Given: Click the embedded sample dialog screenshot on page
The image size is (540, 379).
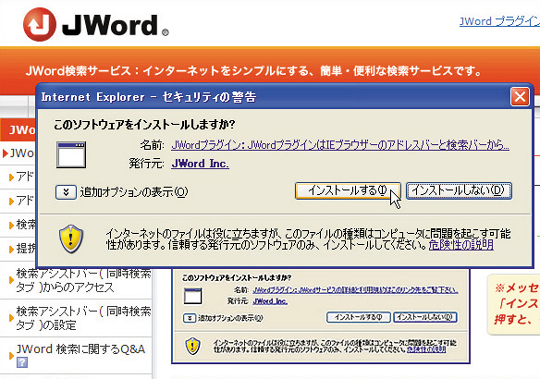Looking at the screenshot, I should click(x=321, y=316).
